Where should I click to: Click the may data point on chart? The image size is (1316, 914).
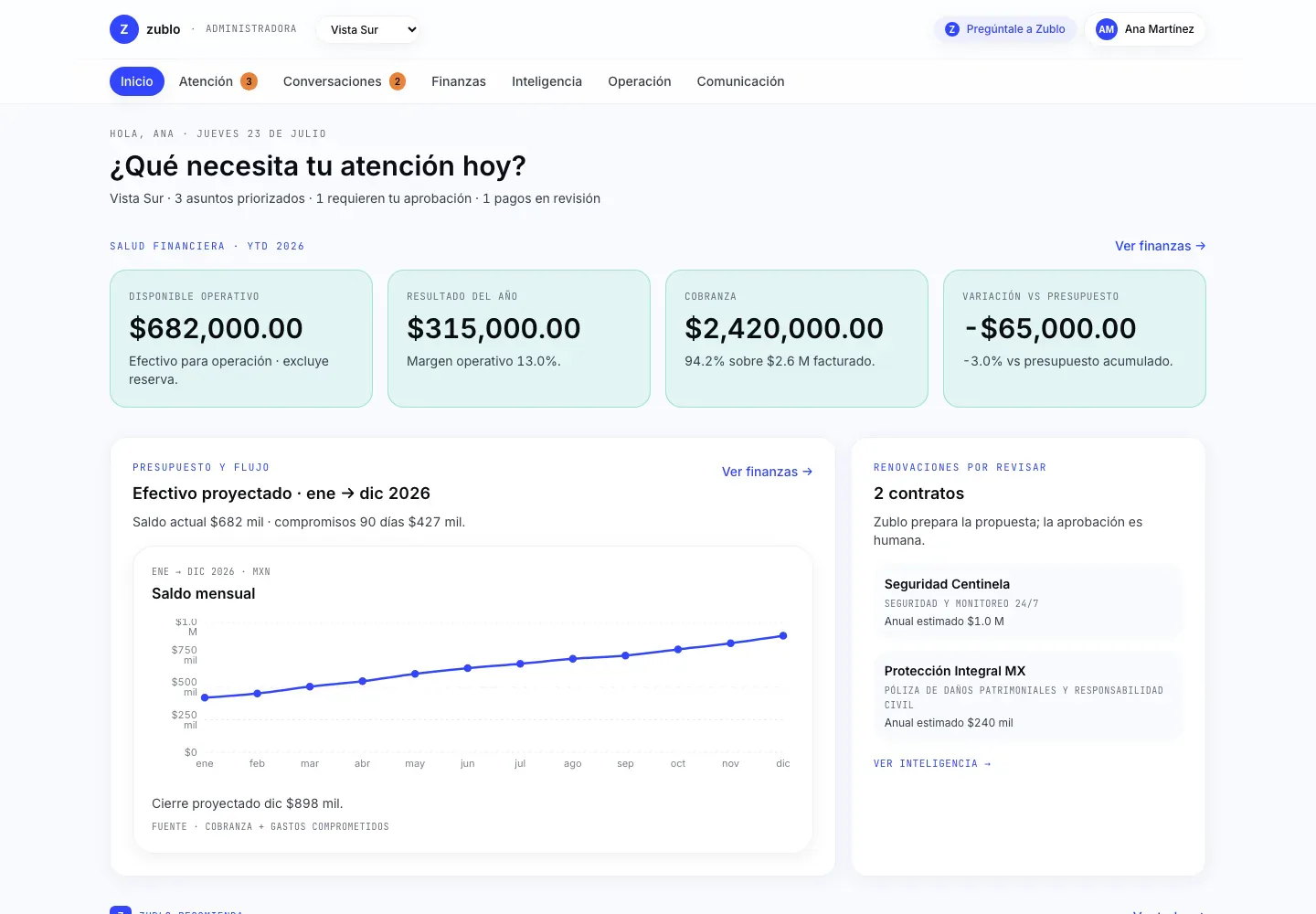(x=415, y=674)
